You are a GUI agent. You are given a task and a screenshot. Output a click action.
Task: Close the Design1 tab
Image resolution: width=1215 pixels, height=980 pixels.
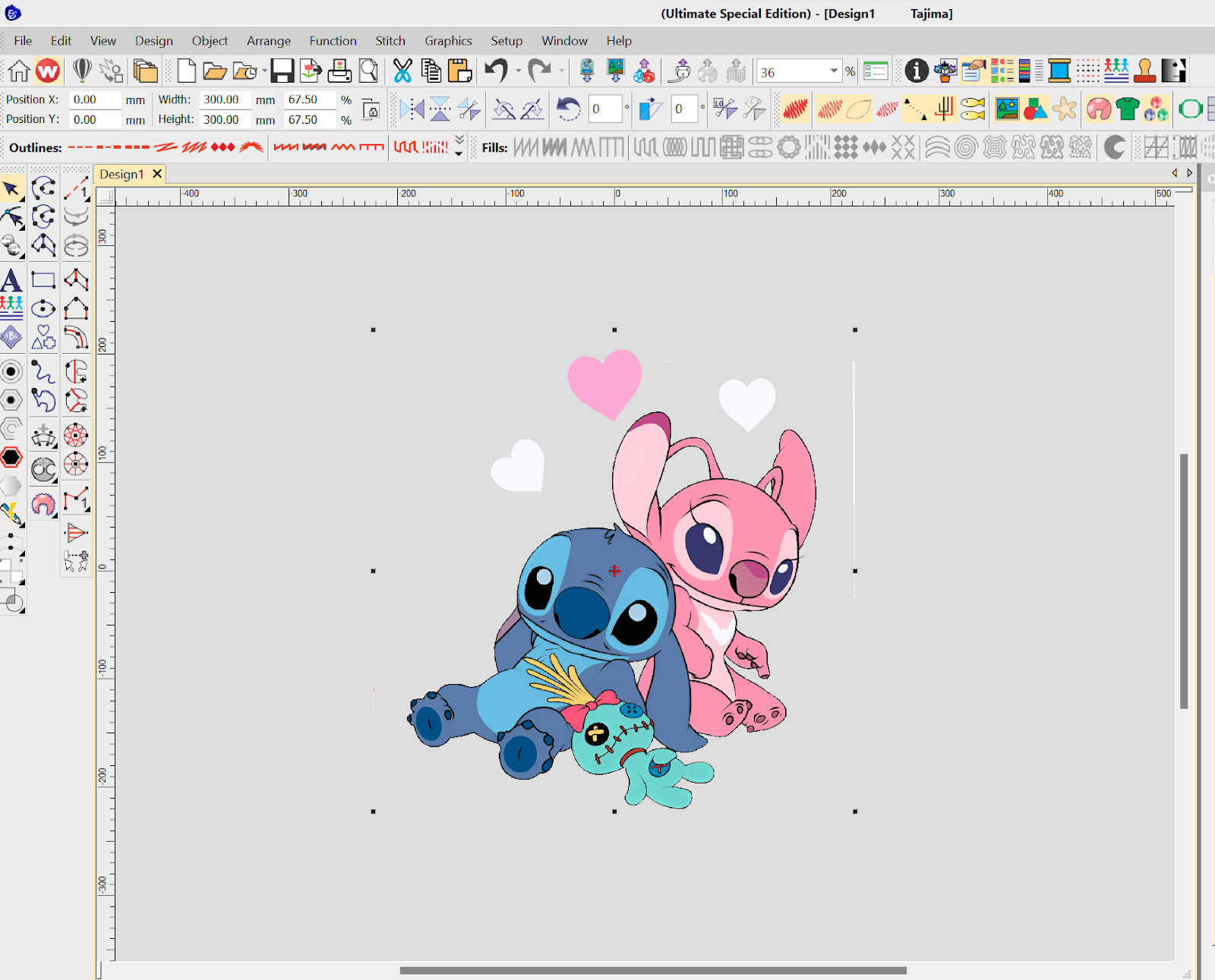coord(157,174)
